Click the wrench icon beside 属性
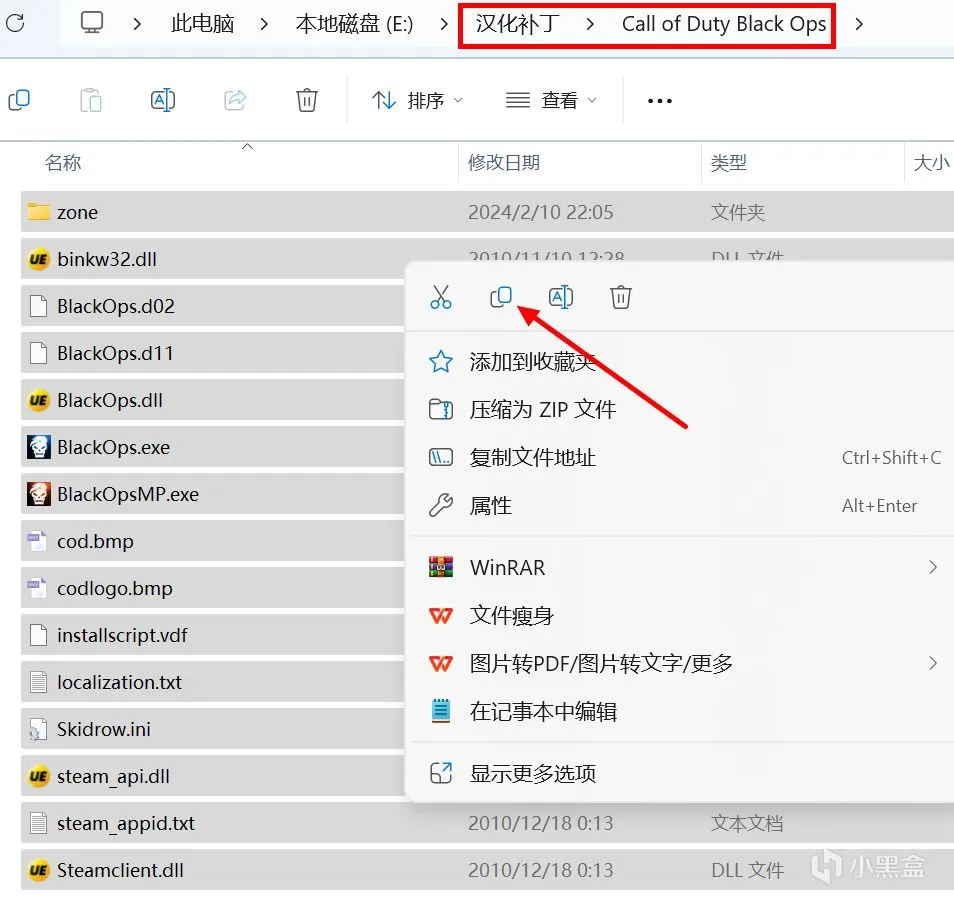The width and height of the screenshot is (954, 906). 440,505
